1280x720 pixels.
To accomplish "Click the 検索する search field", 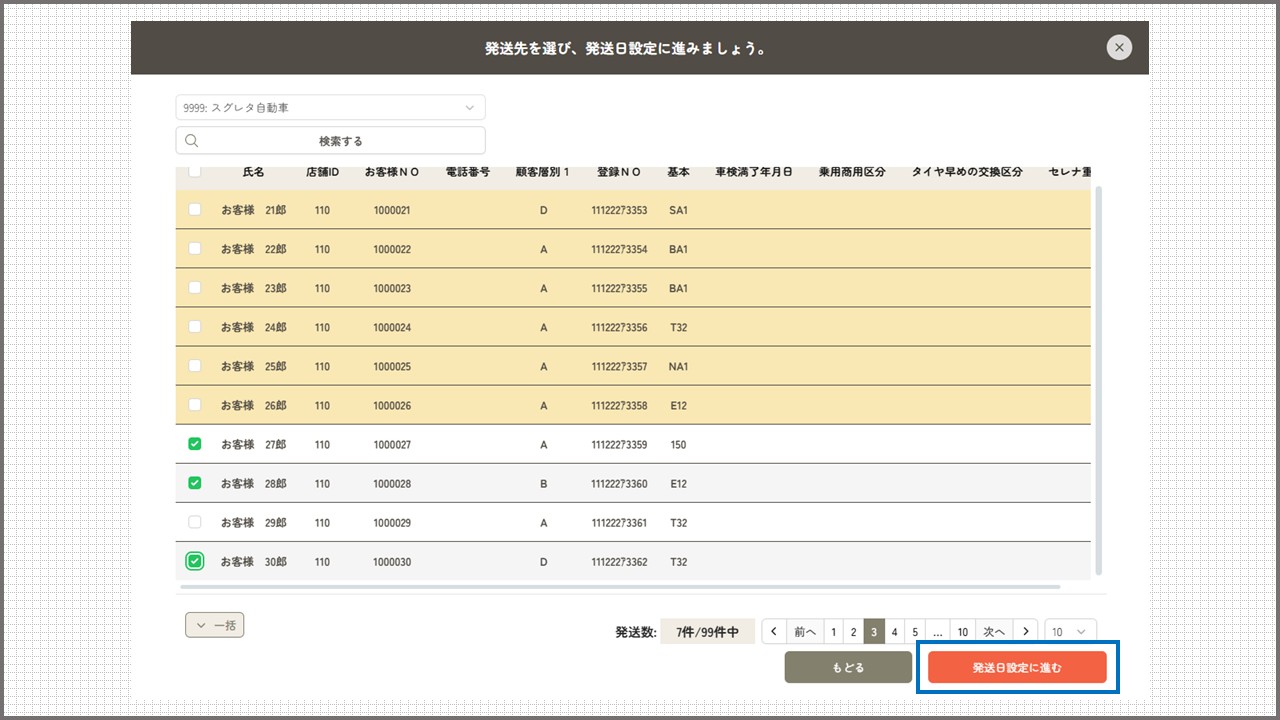I will pos(330,141).
